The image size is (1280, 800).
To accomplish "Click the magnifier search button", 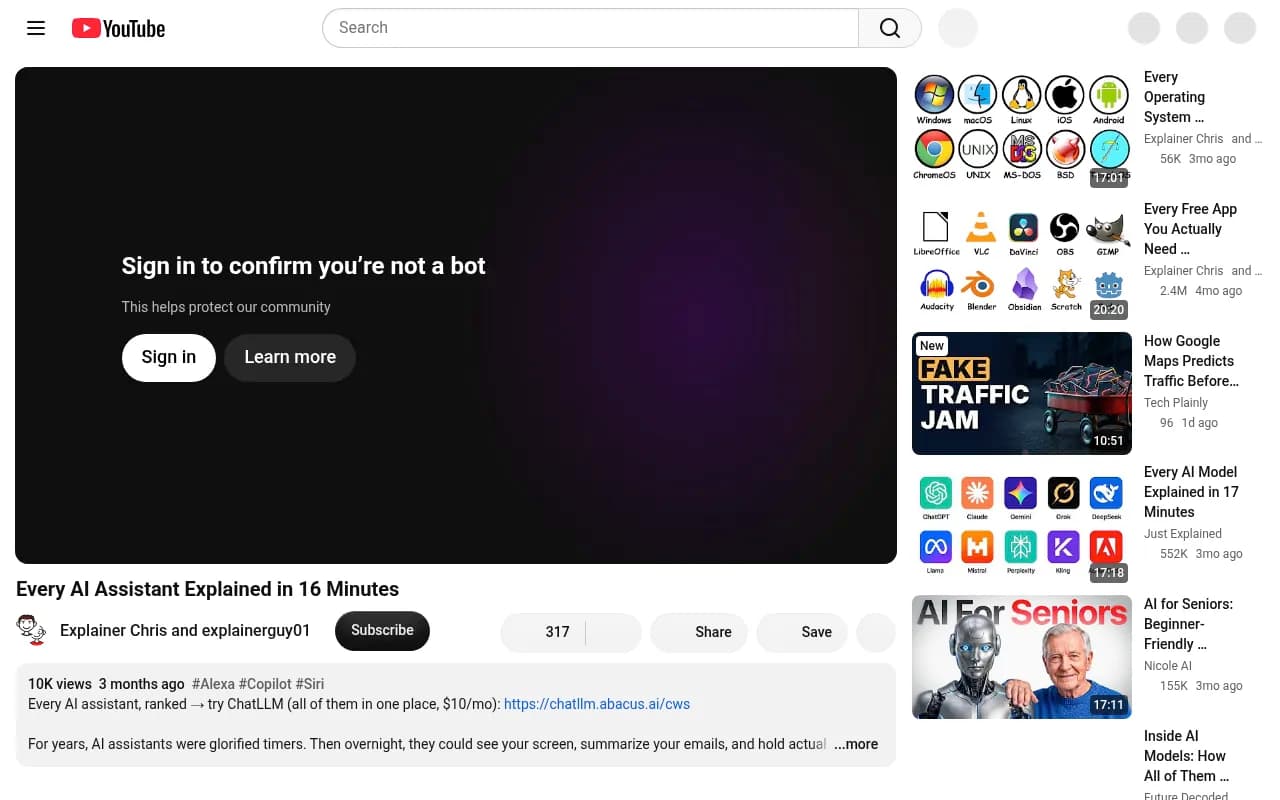I will (890, 28).
